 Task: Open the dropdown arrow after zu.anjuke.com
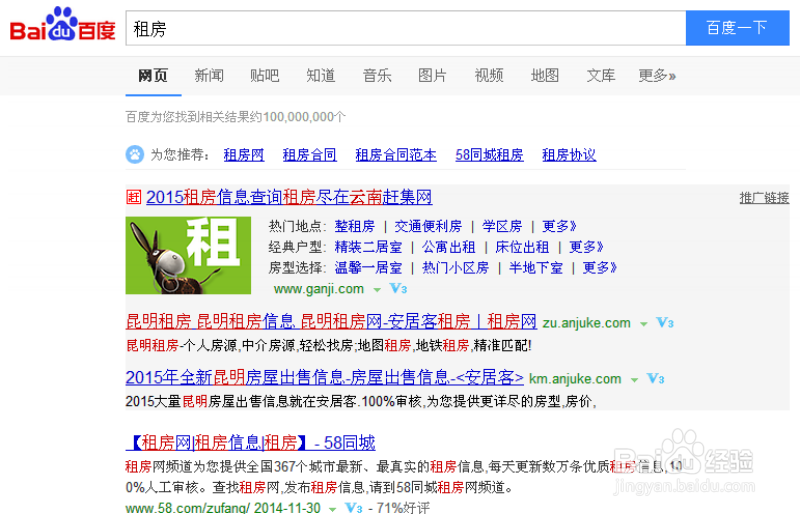(644, 324)
